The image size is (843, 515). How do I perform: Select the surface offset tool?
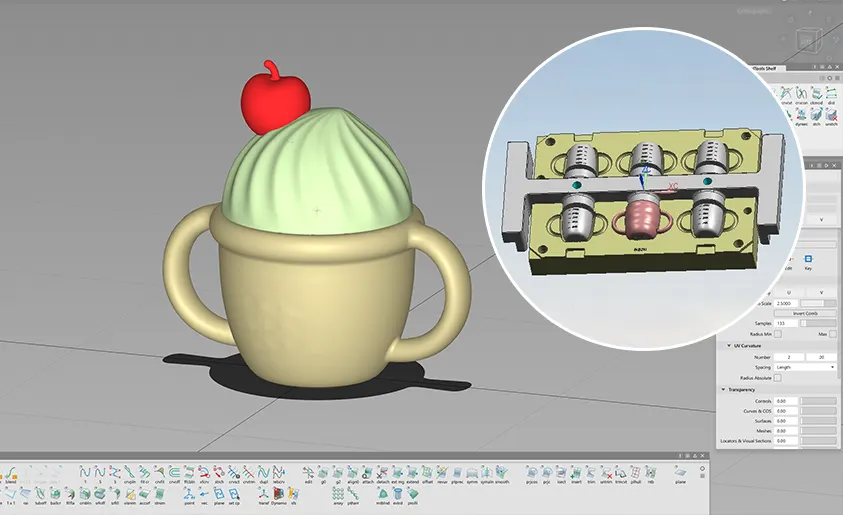pos(427,475)
